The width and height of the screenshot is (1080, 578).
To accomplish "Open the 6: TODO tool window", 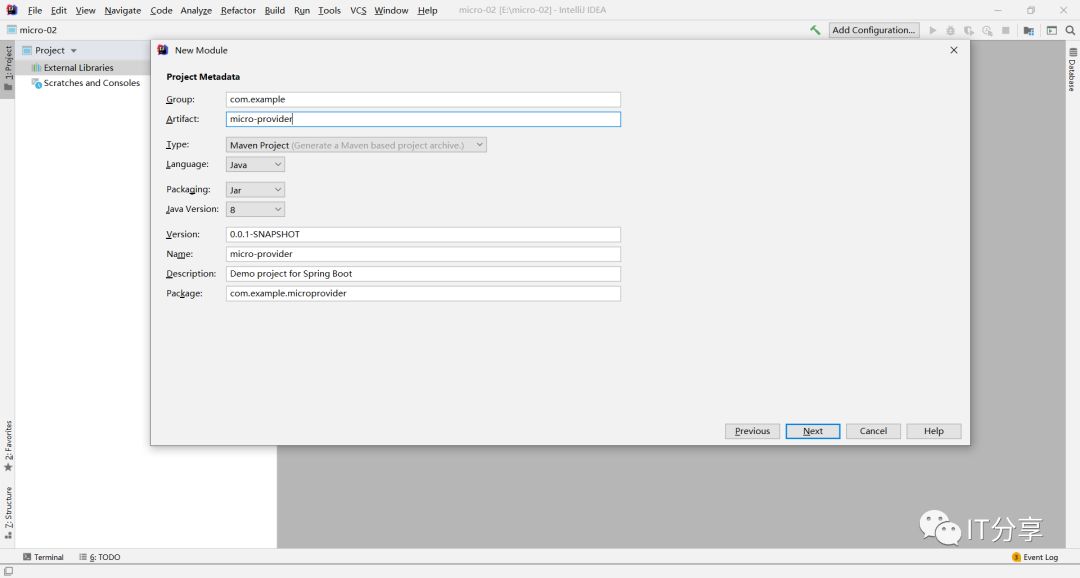I will pos(100,557).
